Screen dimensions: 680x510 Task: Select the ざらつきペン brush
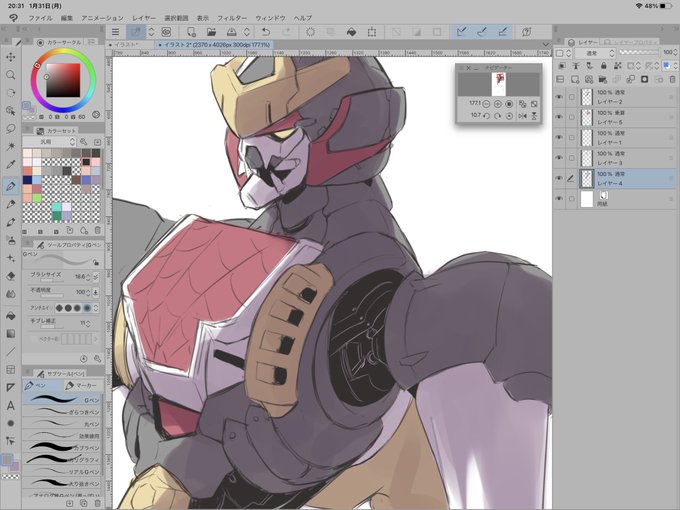point(63,412)
